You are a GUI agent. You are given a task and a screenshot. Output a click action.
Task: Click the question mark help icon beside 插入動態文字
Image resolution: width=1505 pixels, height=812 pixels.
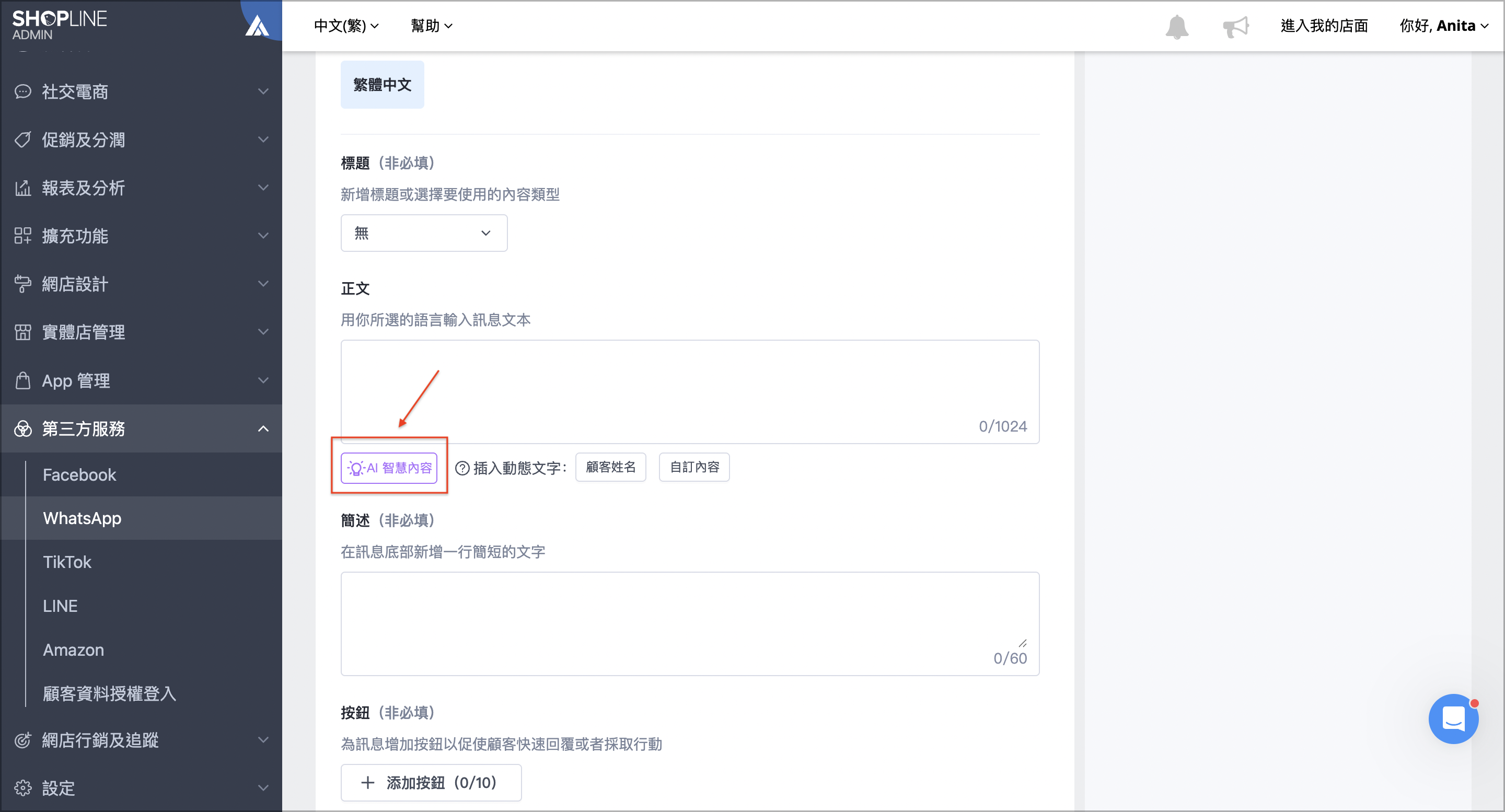[462, 468]
